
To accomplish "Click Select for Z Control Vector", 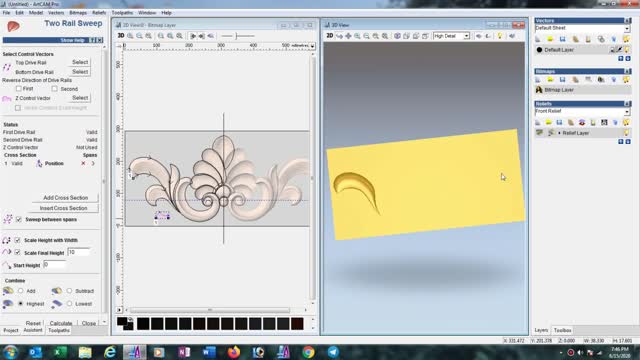I will pos(80,98).
